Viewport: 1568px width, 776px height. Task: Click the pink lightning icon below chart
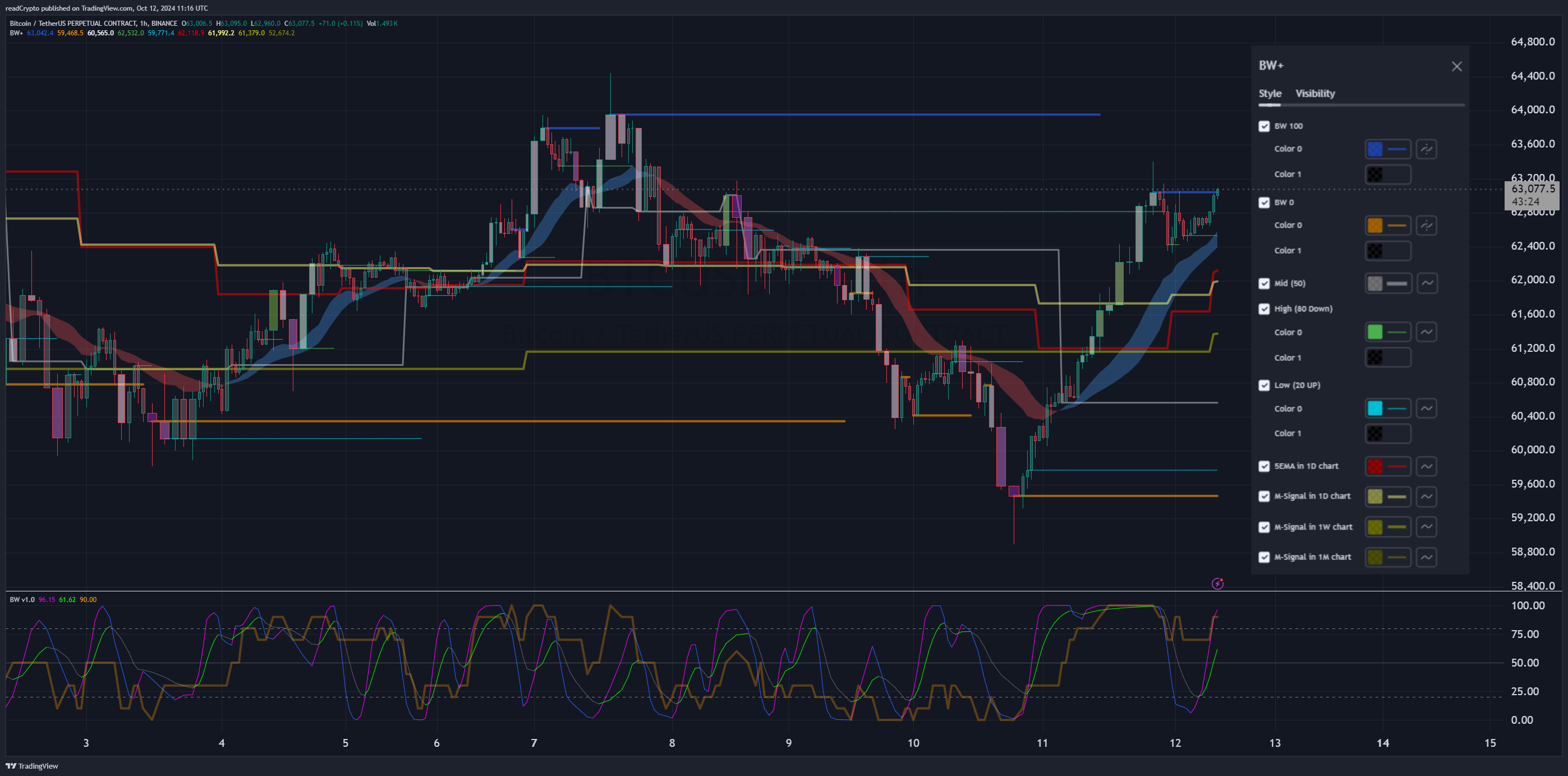pos(1217,584)
